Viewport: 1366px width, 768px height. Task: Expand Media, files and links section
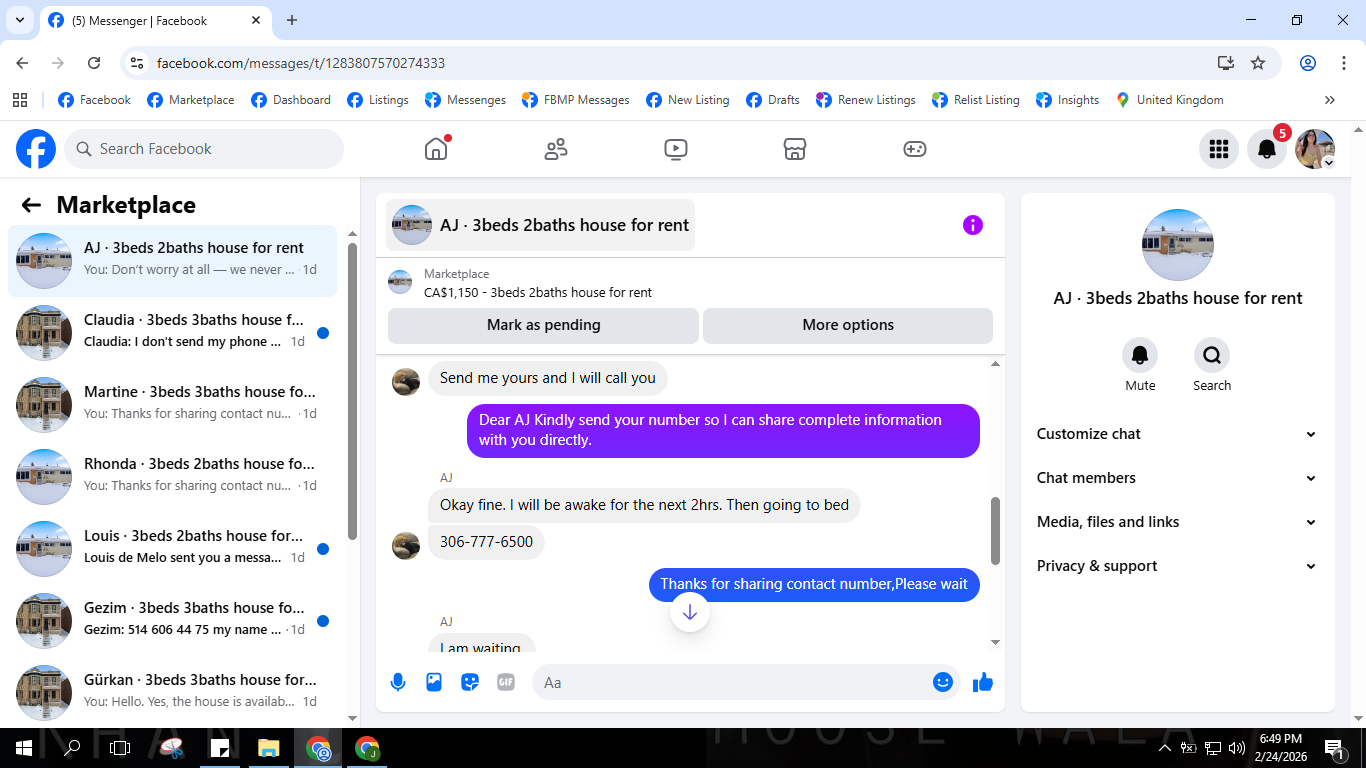tap(1177, 522)
